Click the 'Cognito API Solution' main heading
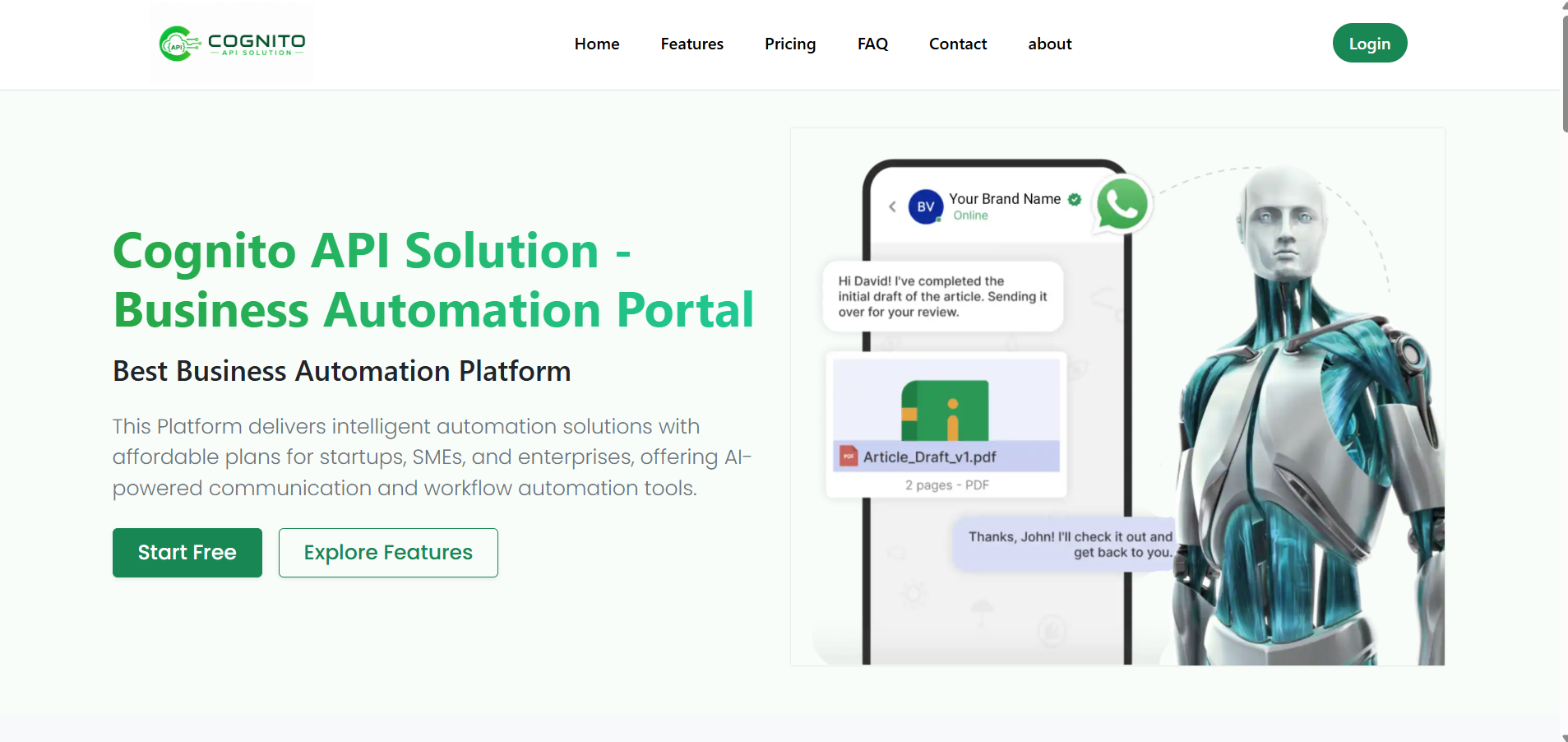 (433, 280)
